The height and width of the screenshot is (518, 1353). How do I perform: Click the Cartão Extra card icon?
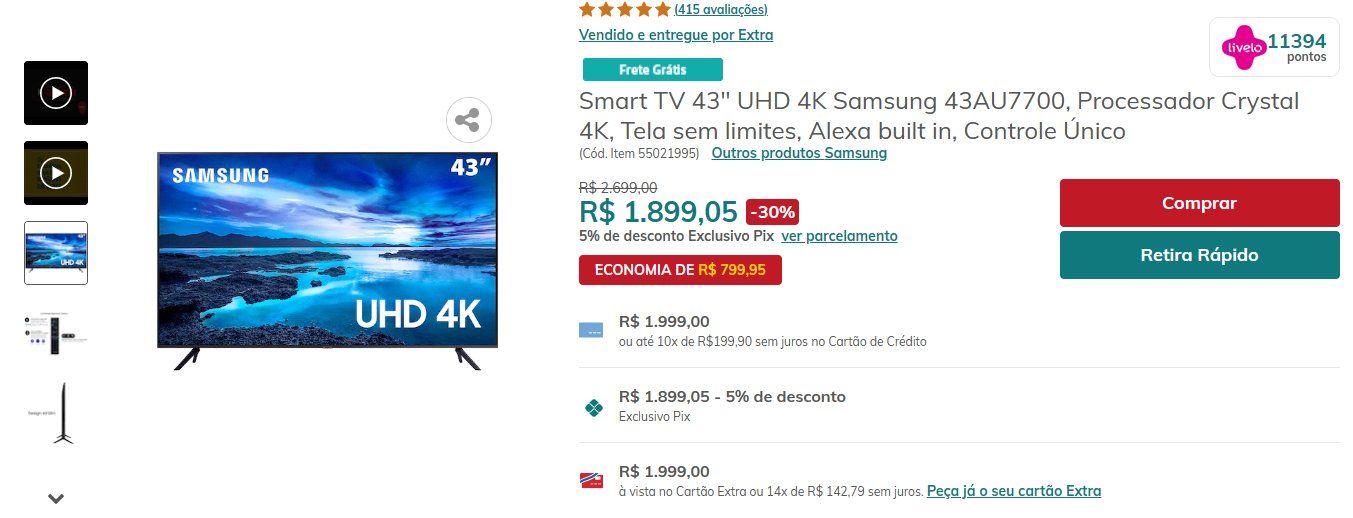click(591, 480)
